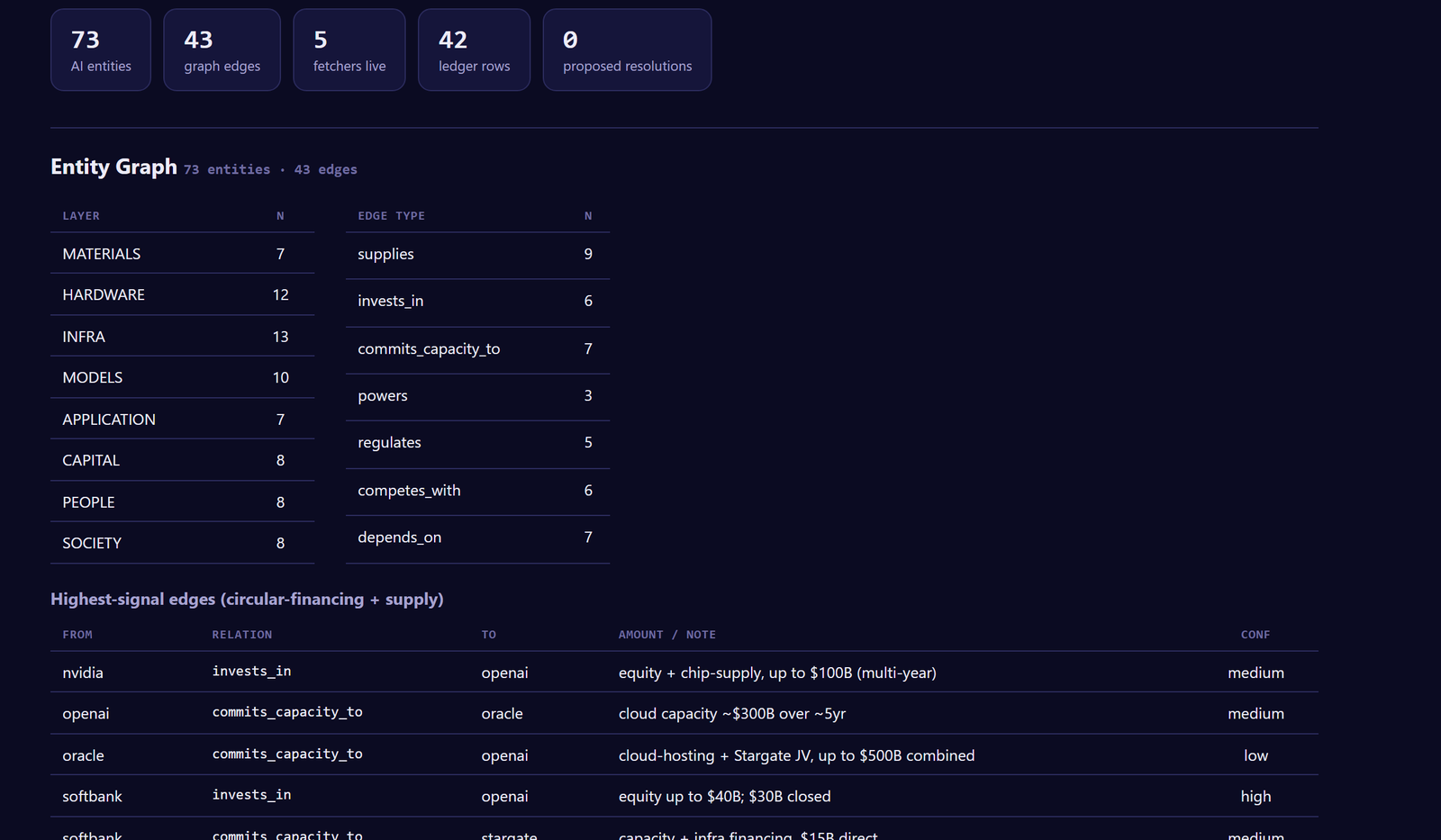The width and height of the screenshot is (1441, 840).
Task: Click the Stargate JV up to $500B note
Action: point(796,756)
